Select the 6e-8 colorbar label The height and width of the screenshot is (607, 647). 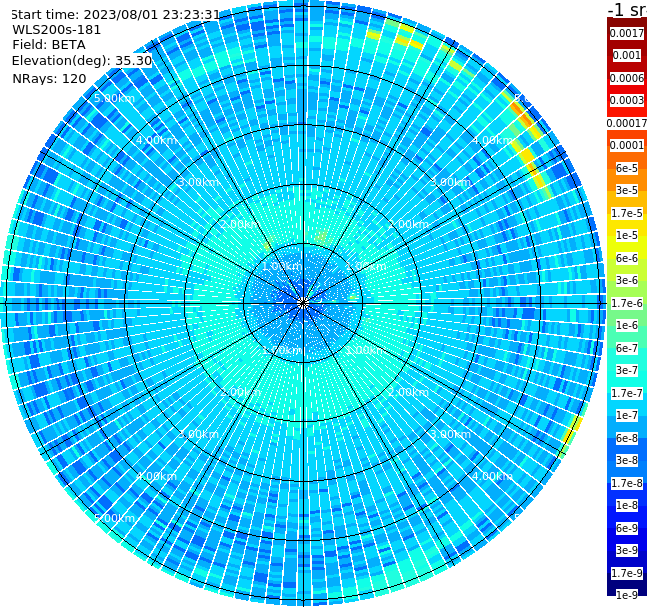tap(627, 438)
